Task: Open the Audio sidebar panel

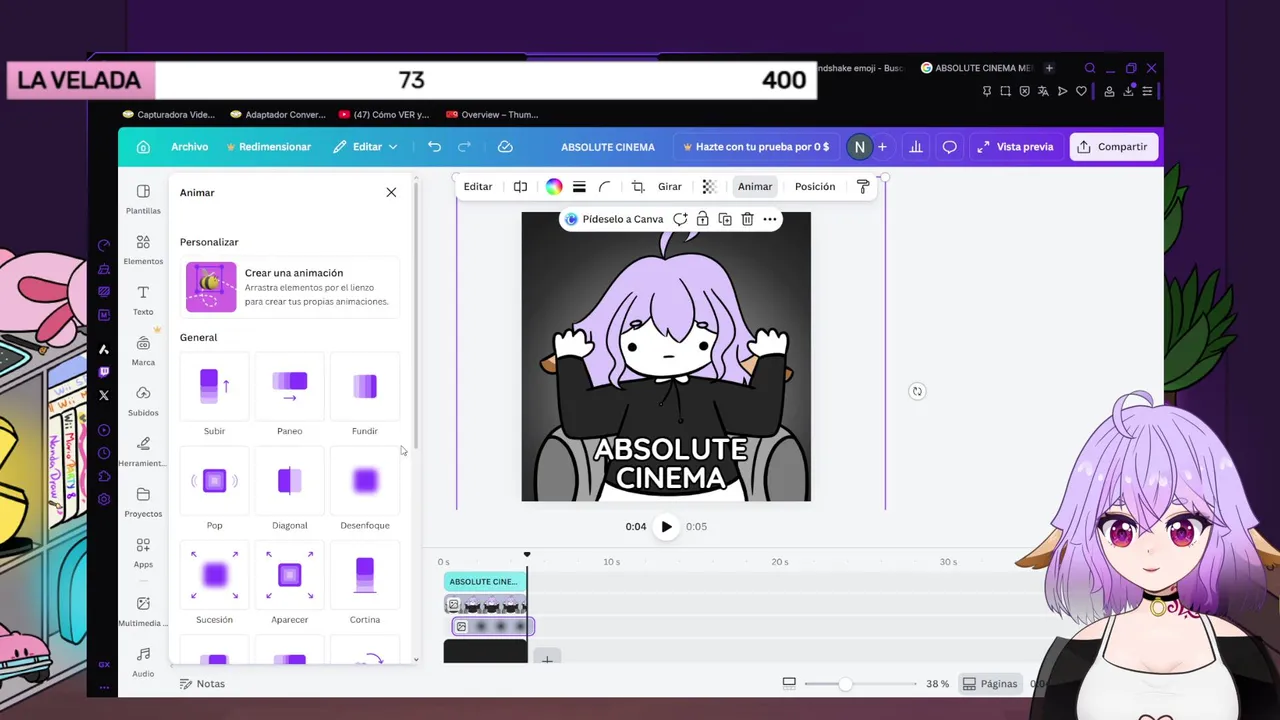Action: point(143,662)
